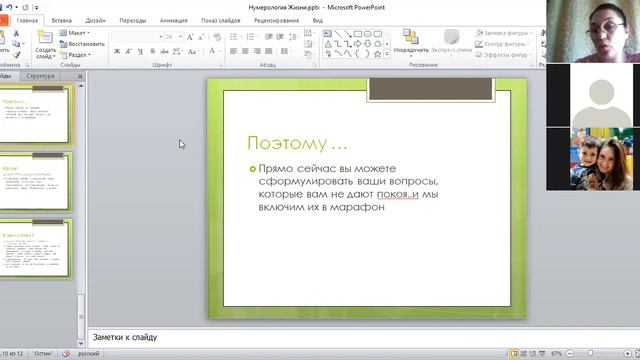Image resolution: width=640 pixels, height=360 pixels.
Task: Open the Переходы tab
Action: [x=133, y=20]
